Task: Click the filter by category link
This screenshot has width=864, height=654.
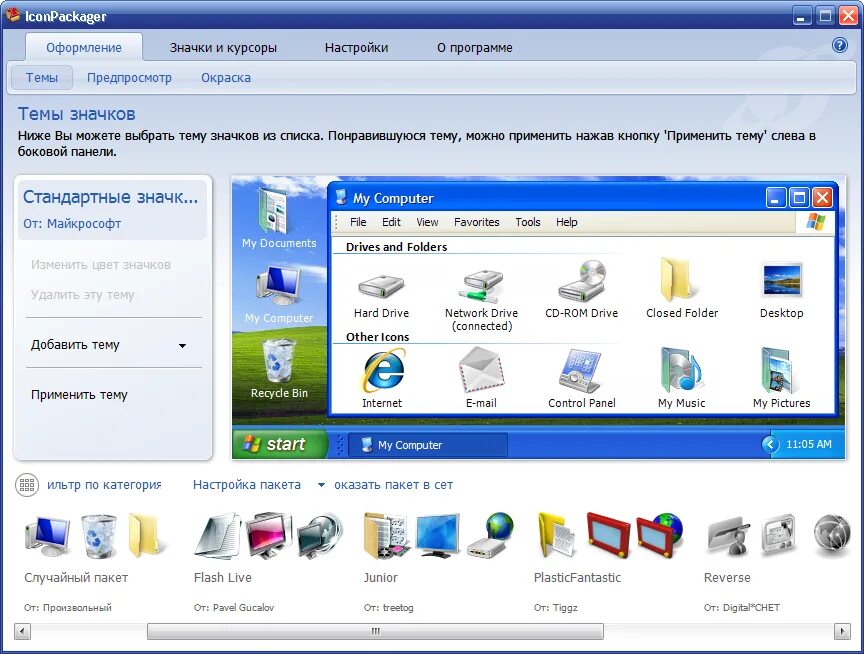Action: 104,485
